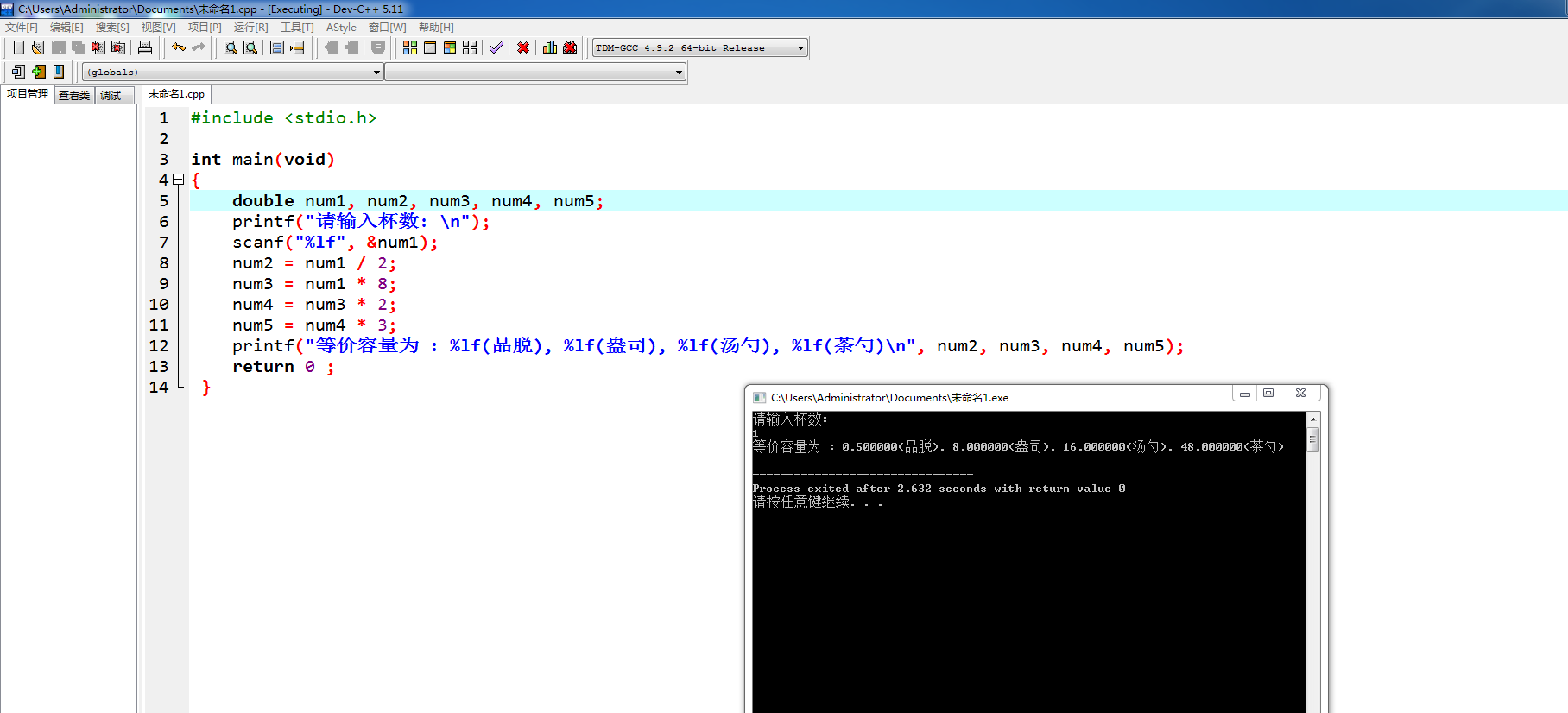
Task: Click the num2 = num1 / 2; line
Action: (314, 263)
